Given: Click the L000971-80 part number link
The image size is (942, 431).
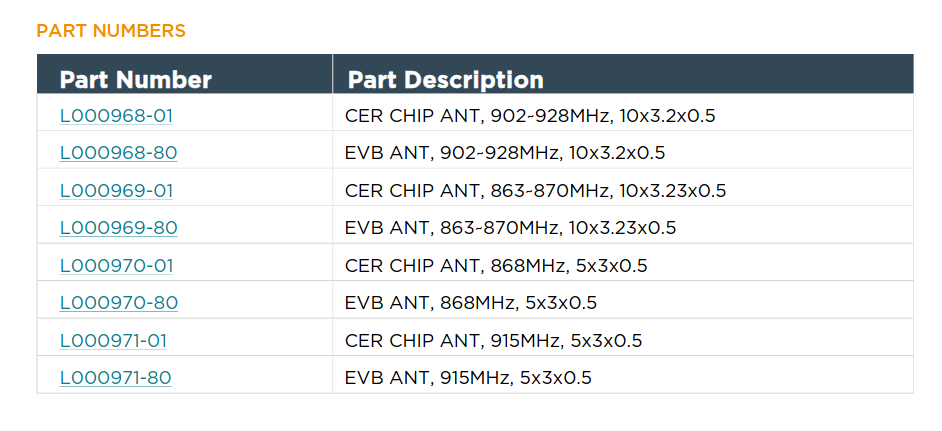Looking at the screenshot, I should pyautogui.click(x=115, y=378).
